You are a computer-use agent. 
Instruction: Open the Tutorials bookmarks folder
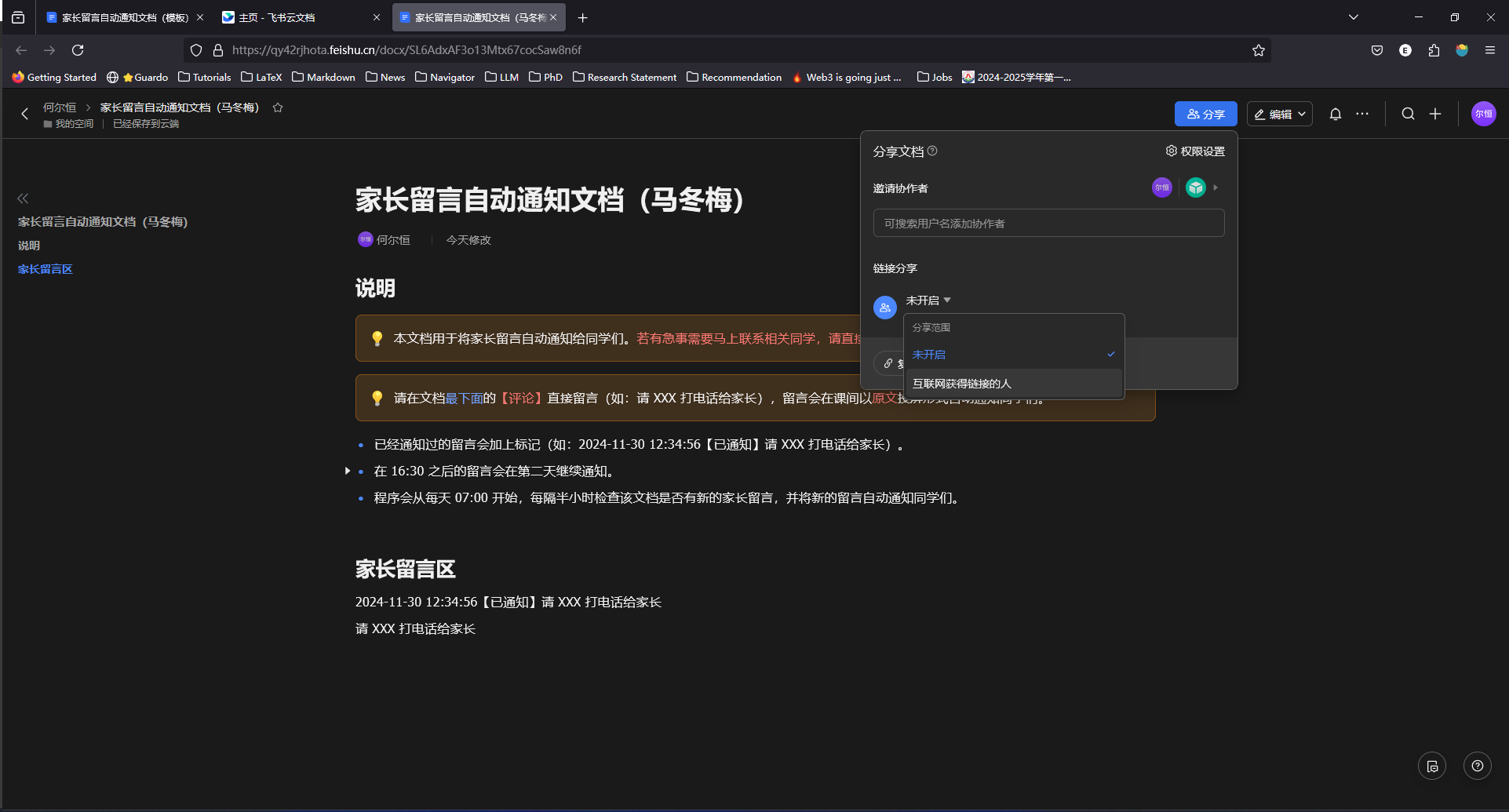[205, 77]
